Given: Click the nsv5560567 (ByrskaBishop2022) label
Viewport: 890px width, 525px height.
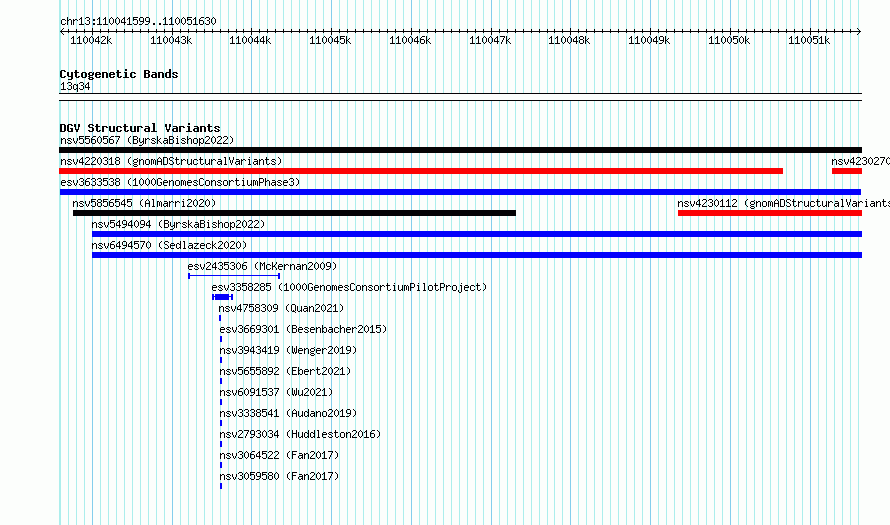Looking at the screenshot, I should pyautogui.click(x=147, y=140).
